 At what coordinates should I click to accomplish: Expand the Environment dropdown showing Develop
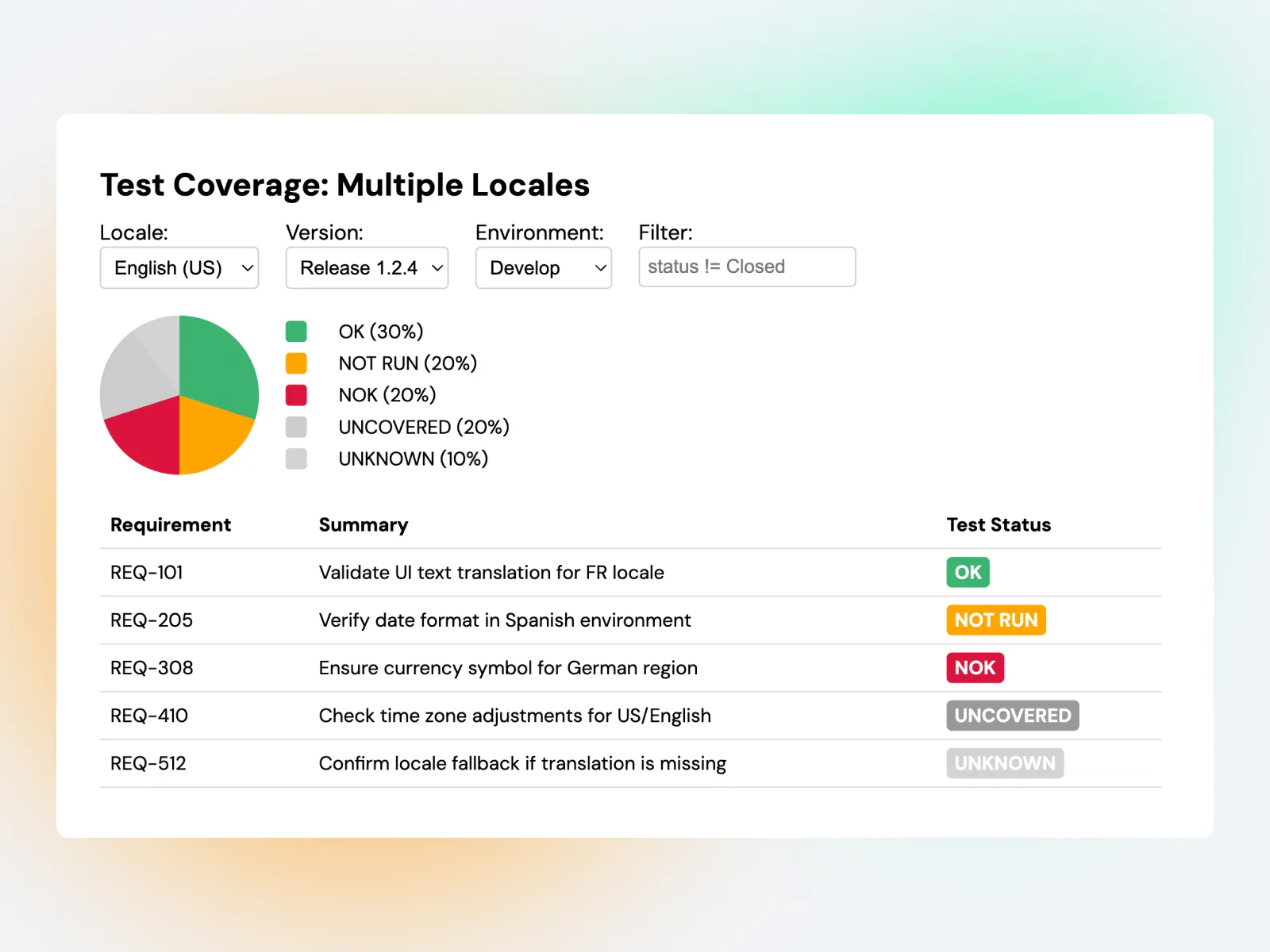tap(543, 267)
